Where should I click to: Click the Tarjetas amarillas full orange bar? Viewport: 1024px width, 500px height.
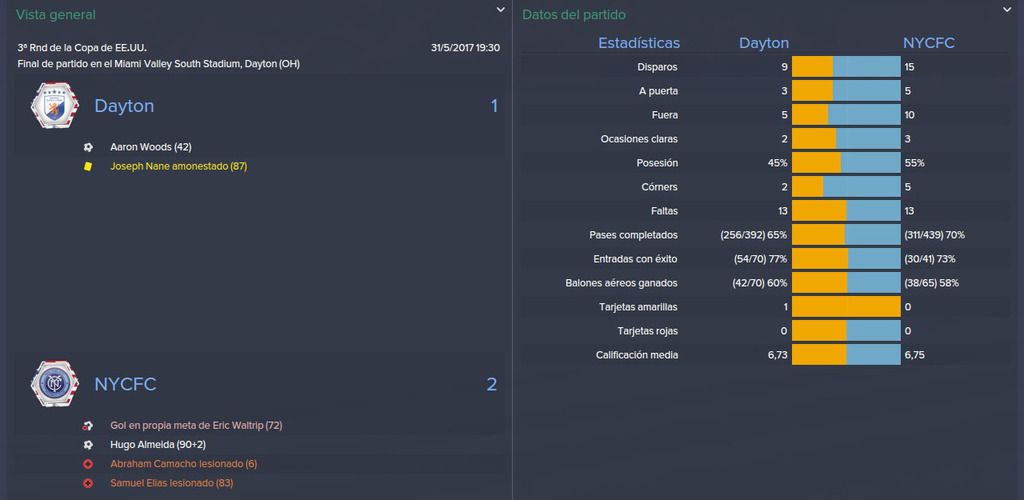(846, 307)
